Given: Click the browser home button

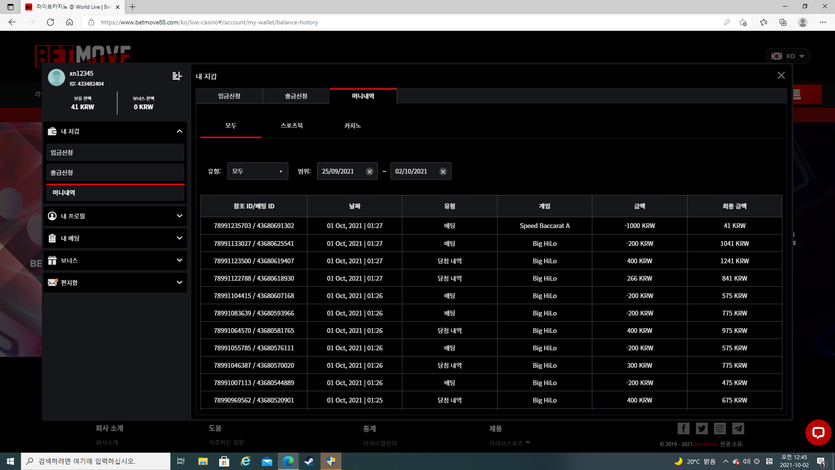Looking at the screenshot, I should click(69, 22).
